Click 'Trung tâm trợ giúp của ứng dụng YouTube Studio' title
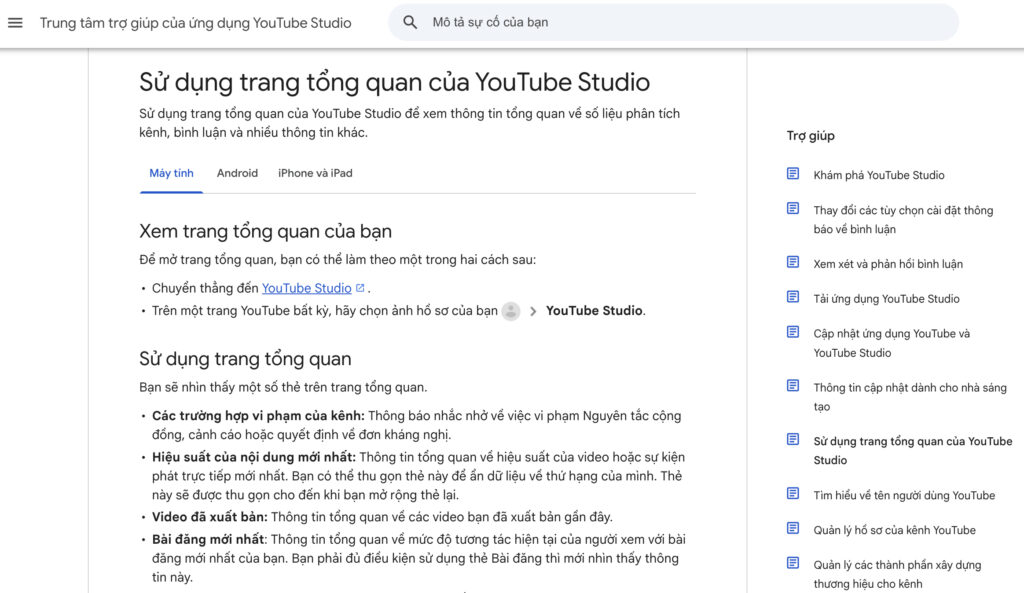This screenshot has height=593, width=1024. tap(195, 23)
